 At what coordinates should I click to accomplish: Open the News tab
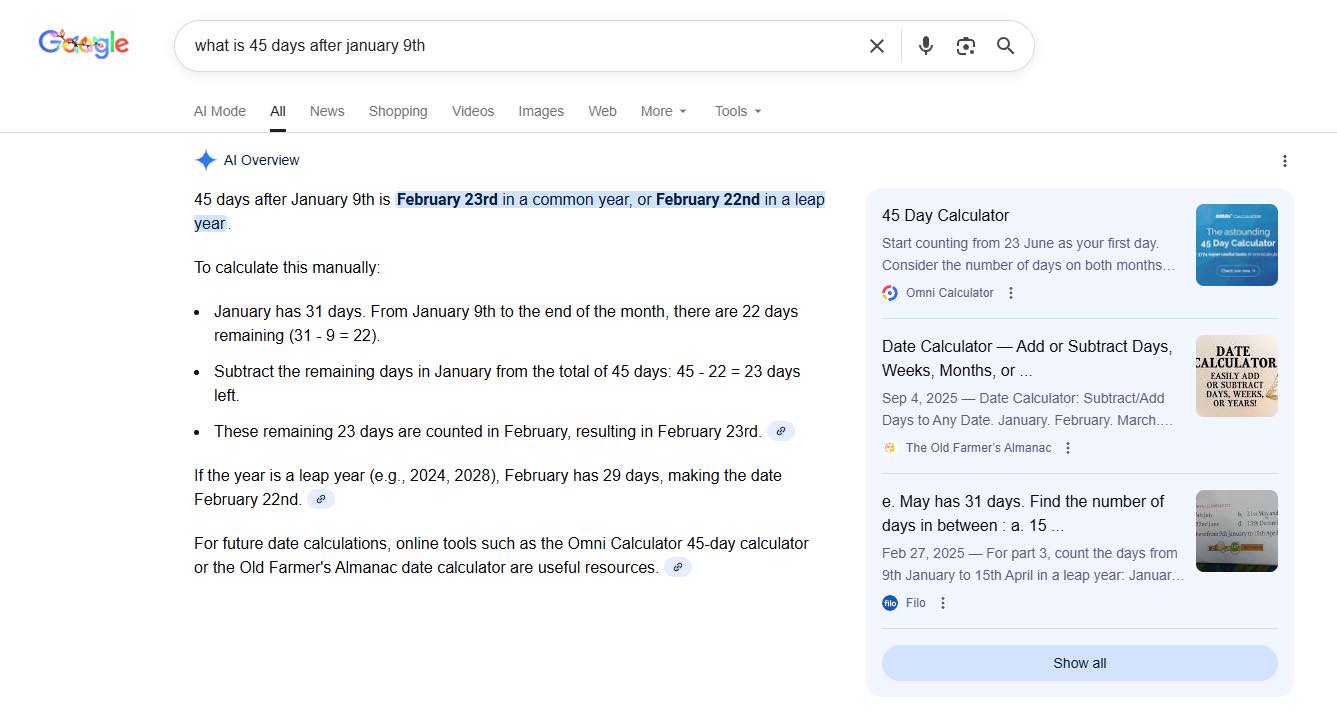pyautogui.click(x=327, y=111)
